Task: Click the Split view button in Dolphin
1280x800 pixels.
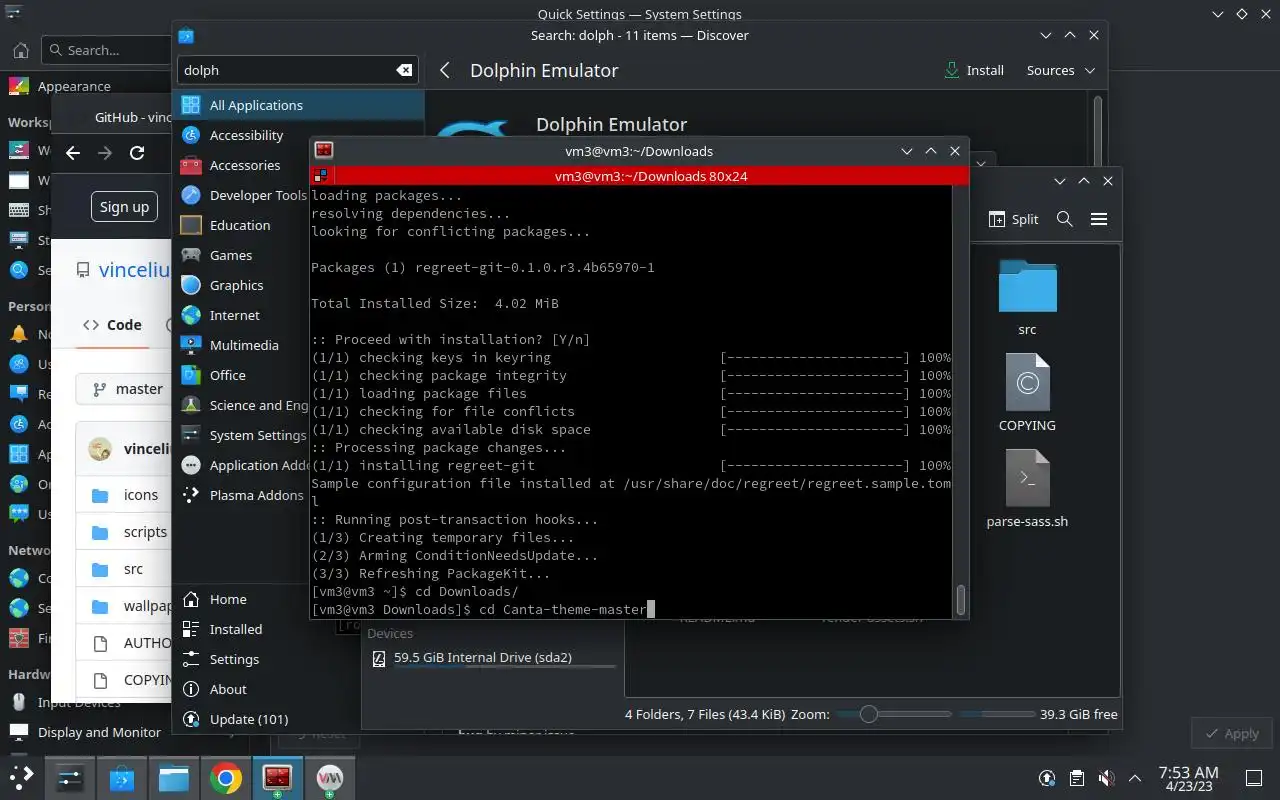Action: [x=1014, y=219]
